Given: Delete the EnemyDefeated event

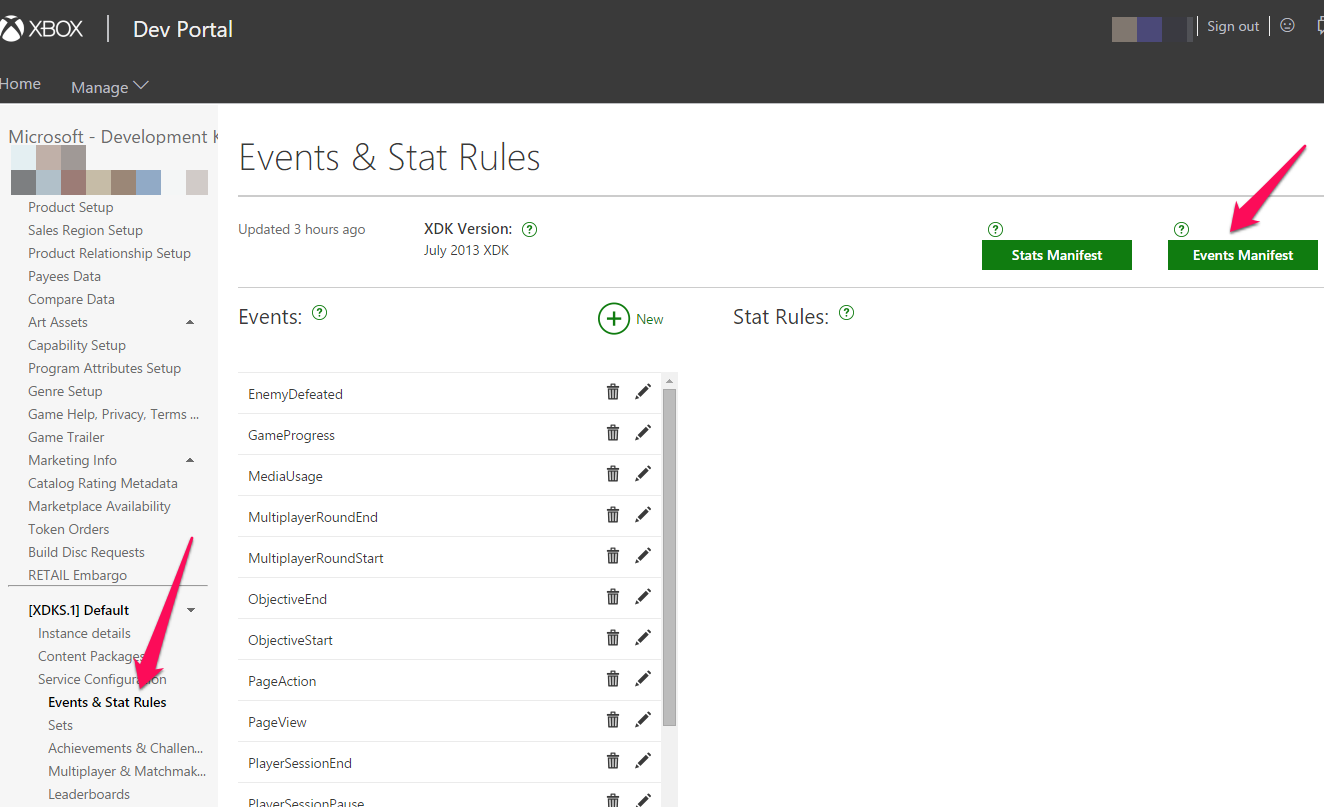Looking at the screenshot, I should pyautogui.click(x=613, y=392).
